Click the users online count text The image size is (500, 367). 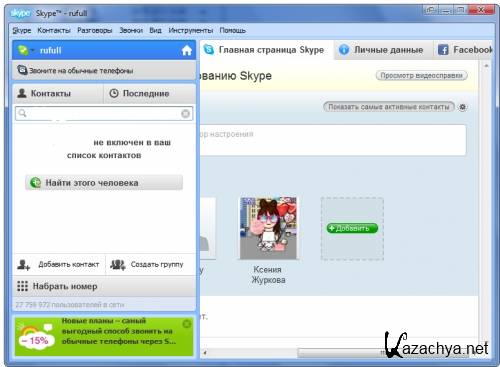click(x=69, y=305)
